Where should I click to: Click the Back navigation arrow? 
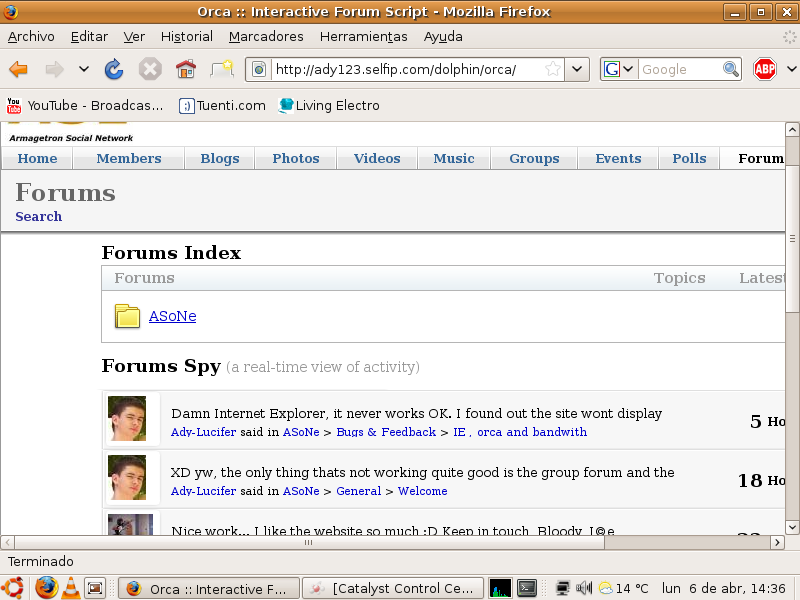[18, 69]
